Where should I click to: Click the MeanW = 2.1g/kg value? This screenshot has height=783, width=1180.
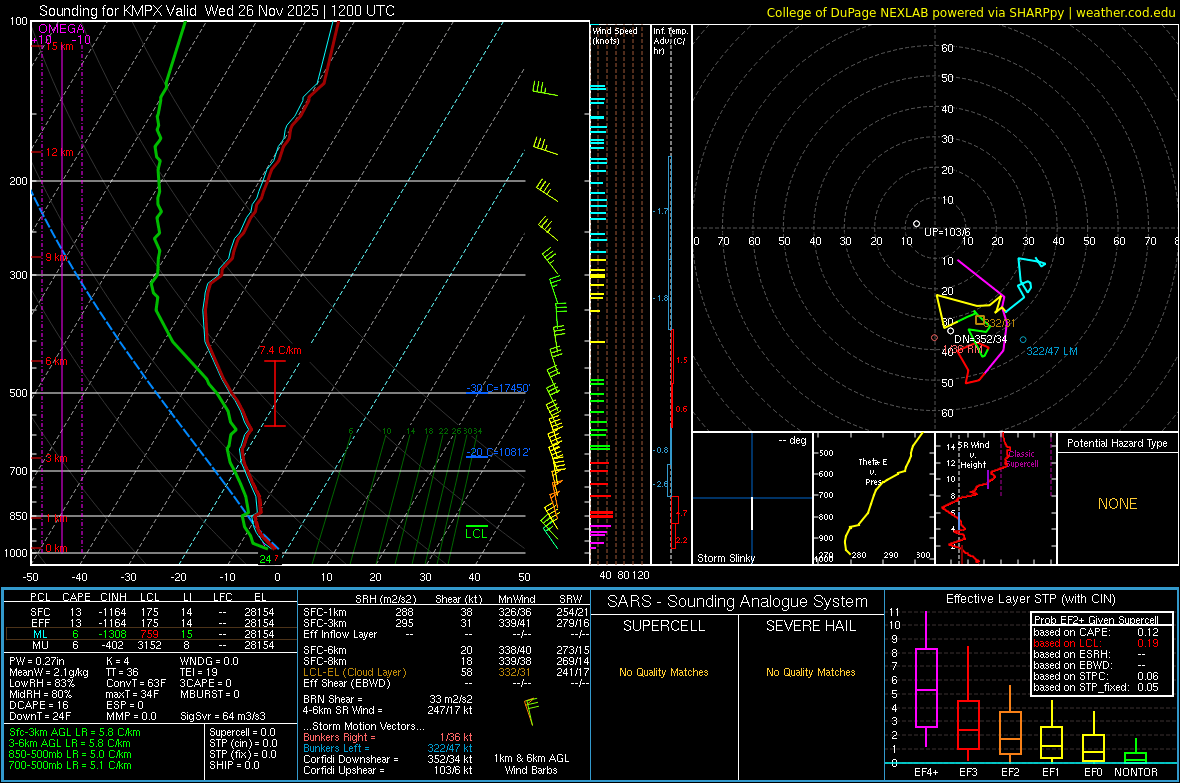coord(49,672)
